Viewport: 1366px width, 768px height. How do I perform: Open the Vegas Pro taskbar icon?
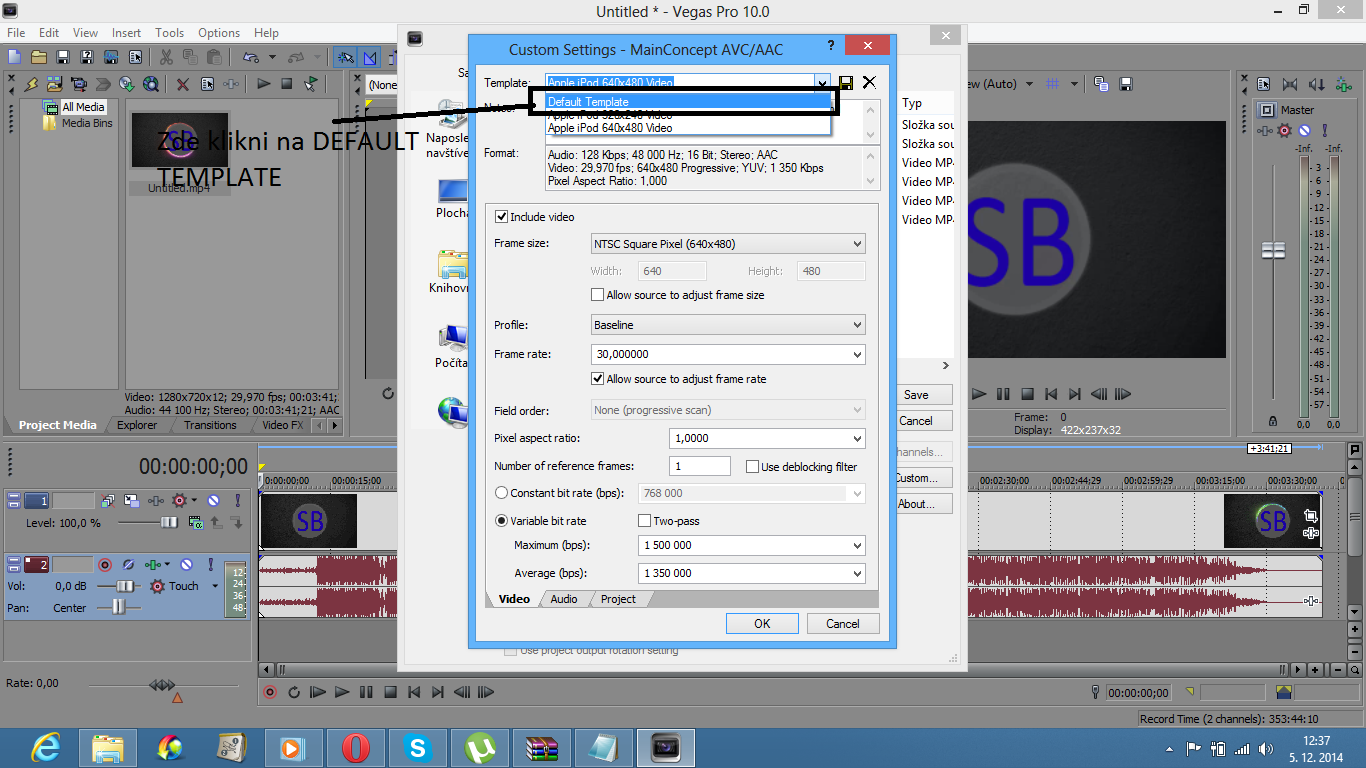click(666, 747)
